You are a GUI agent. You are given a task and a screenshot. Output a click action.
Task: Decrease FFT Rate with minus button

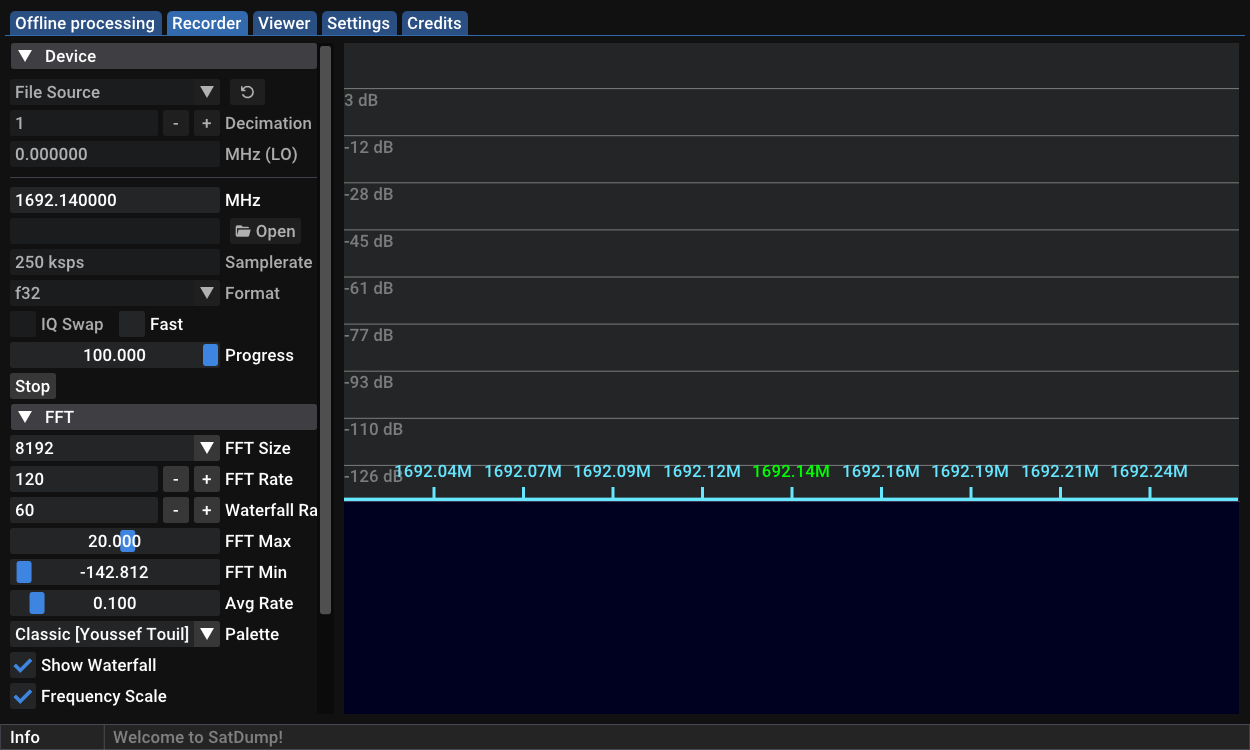pyautogui.click(x=175, y=479)
